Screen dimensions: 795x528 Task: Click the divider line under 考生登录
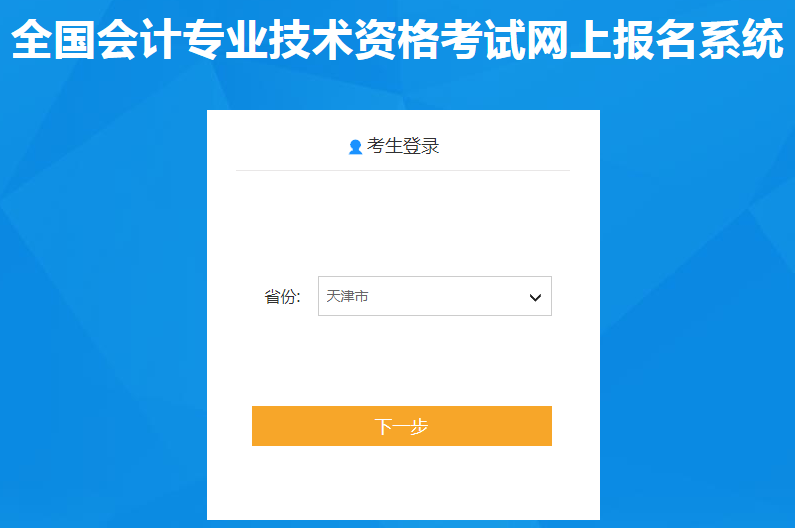point(403,170)
